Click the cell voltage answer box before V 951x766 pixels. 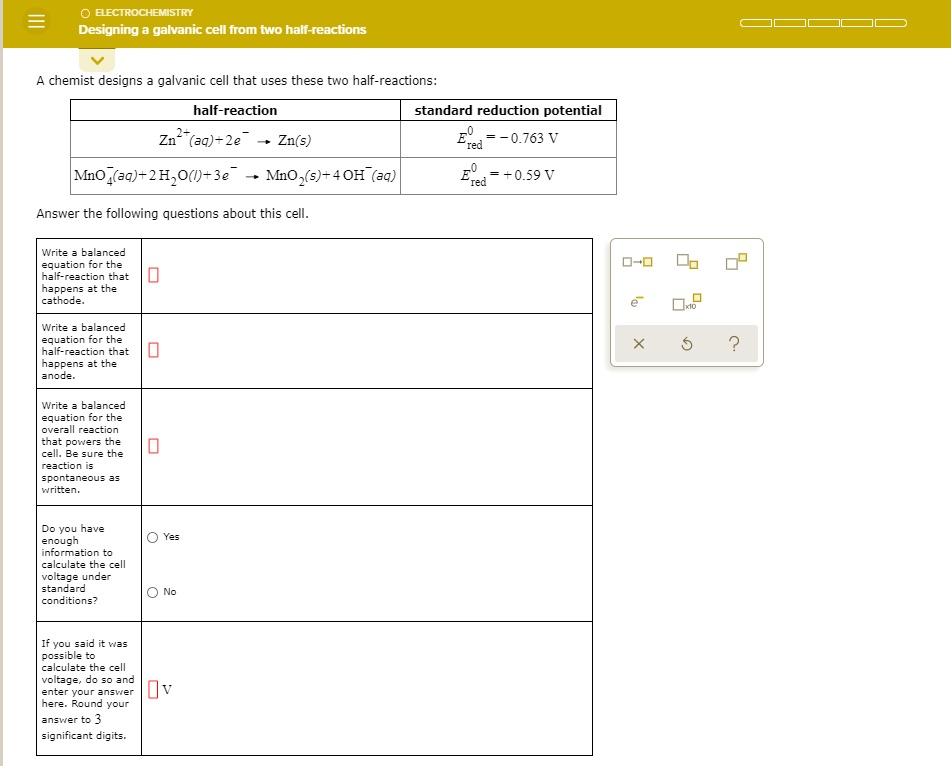(x=155, y=687)
